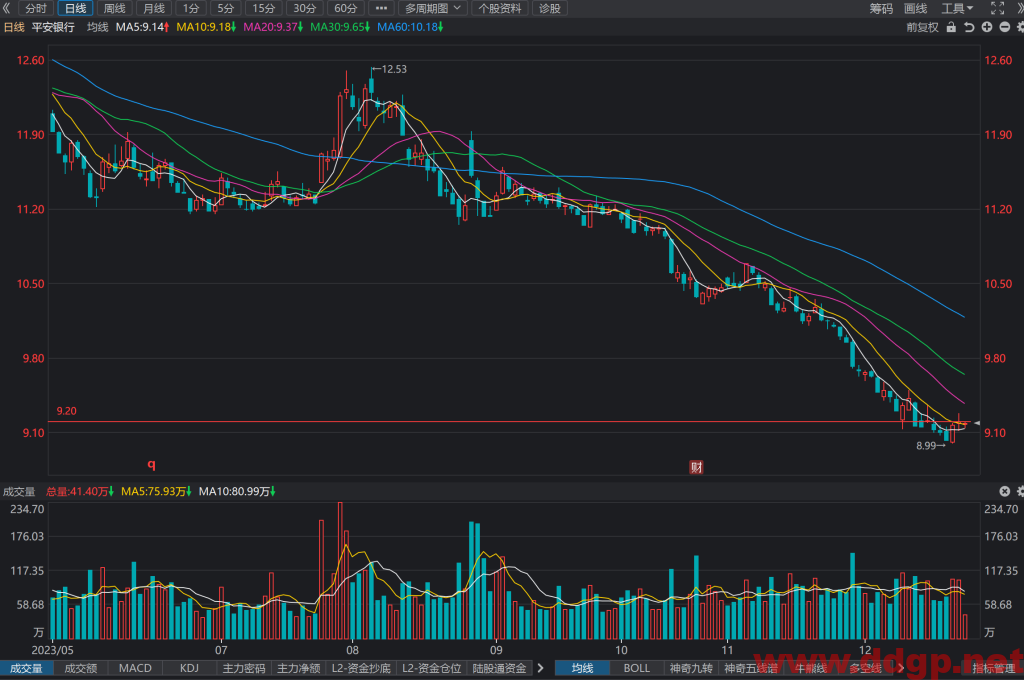Open more periods via the ellipsis button
Screen dimensions: 1024x680
[381, 8]
